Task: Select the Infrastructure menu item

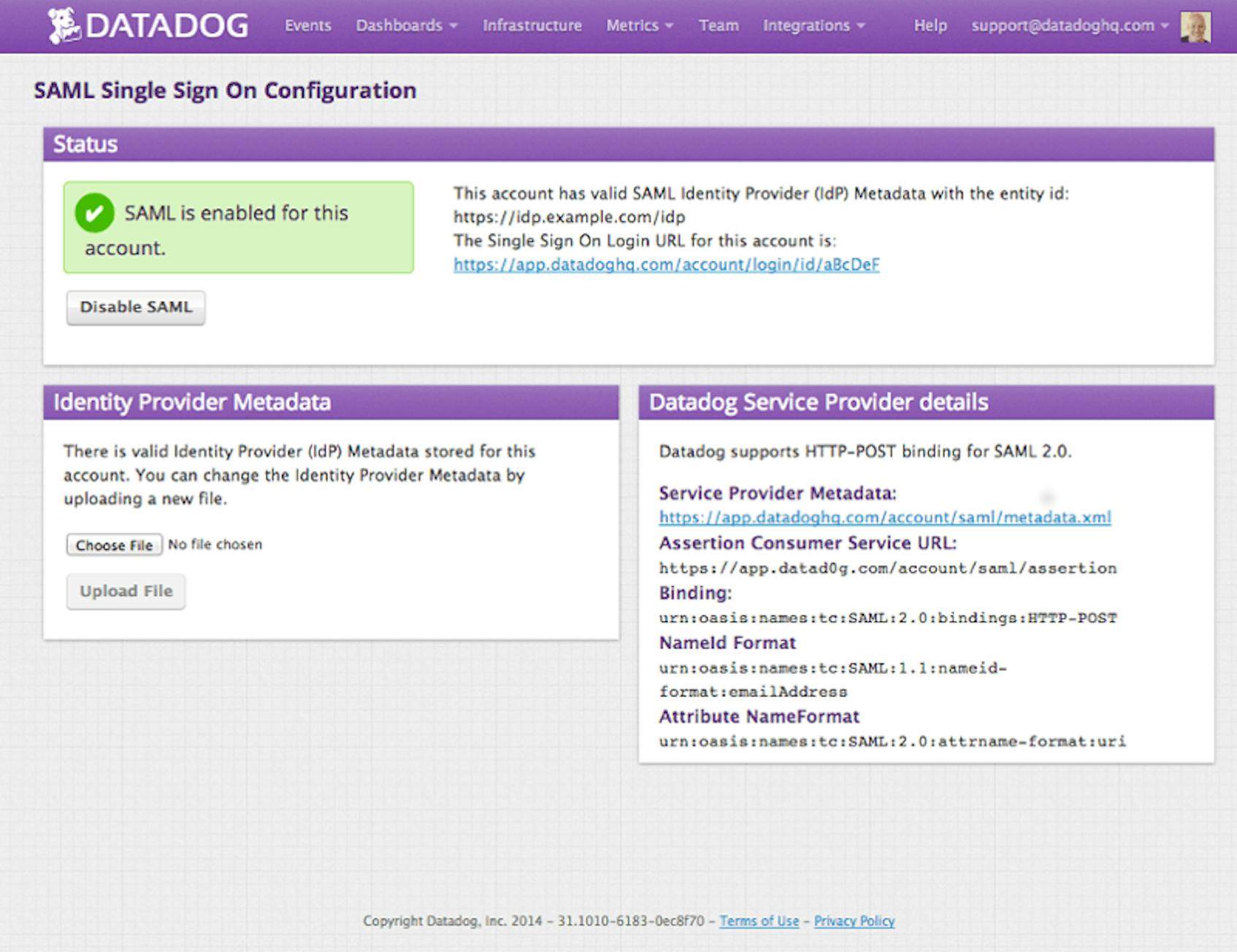Action: [x=532, y=24]
